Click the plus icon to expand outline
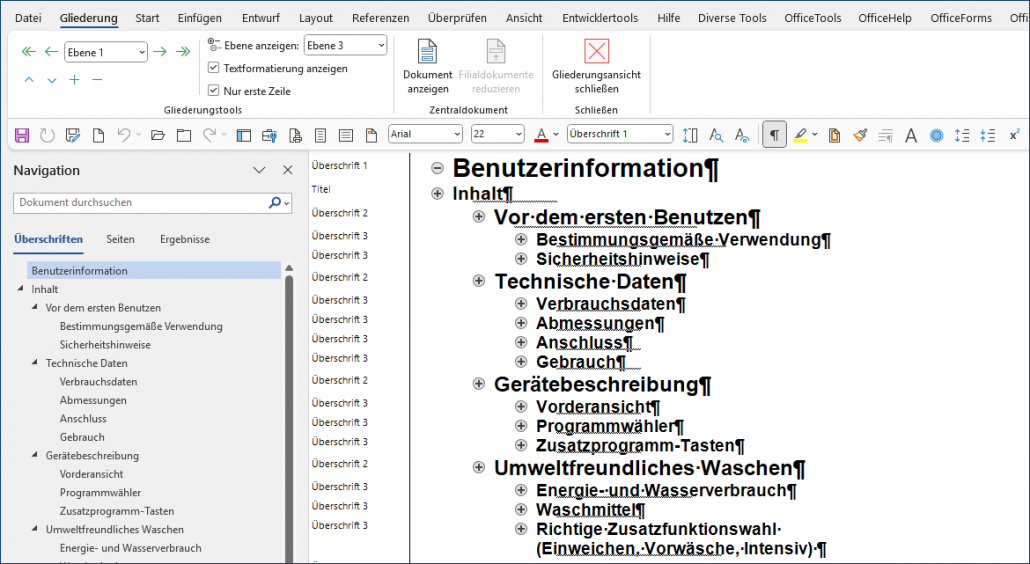This screenshot has width=1030, height=564. (x=74, y=80)
